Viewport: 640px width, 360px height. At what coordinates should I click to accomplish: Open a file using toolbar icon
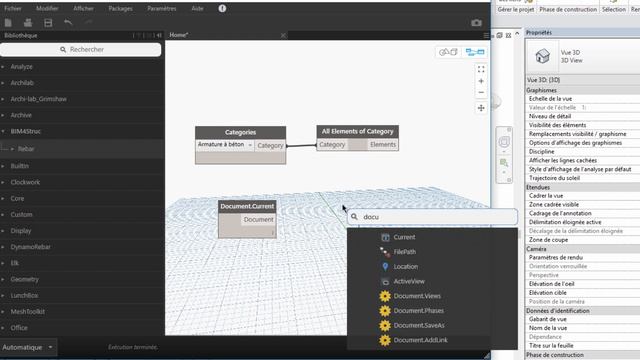(28, 23)
